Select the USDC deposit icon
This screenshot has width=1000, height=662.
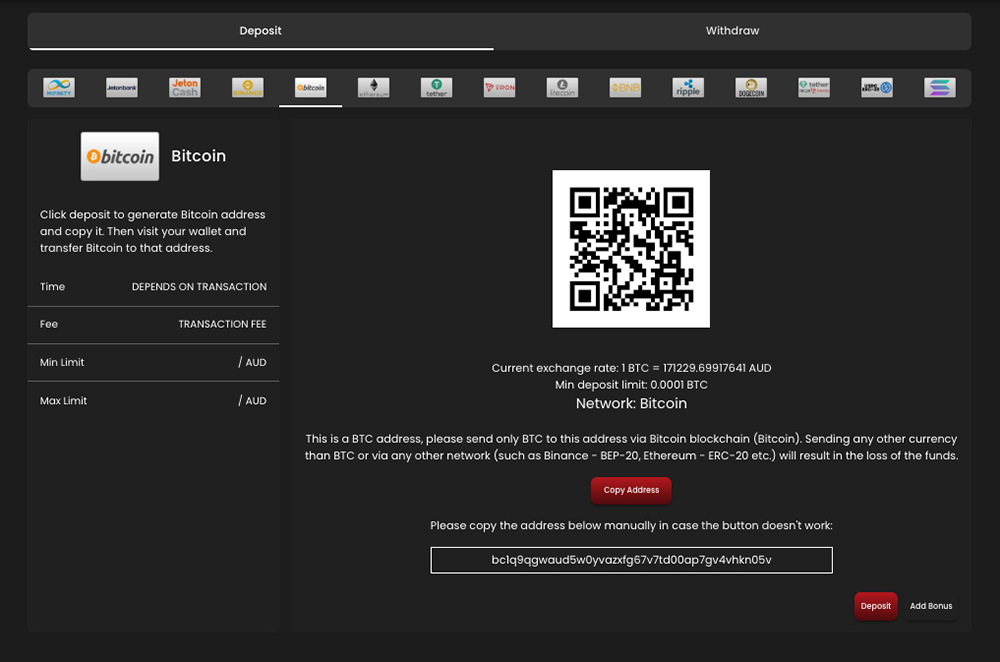877,87
